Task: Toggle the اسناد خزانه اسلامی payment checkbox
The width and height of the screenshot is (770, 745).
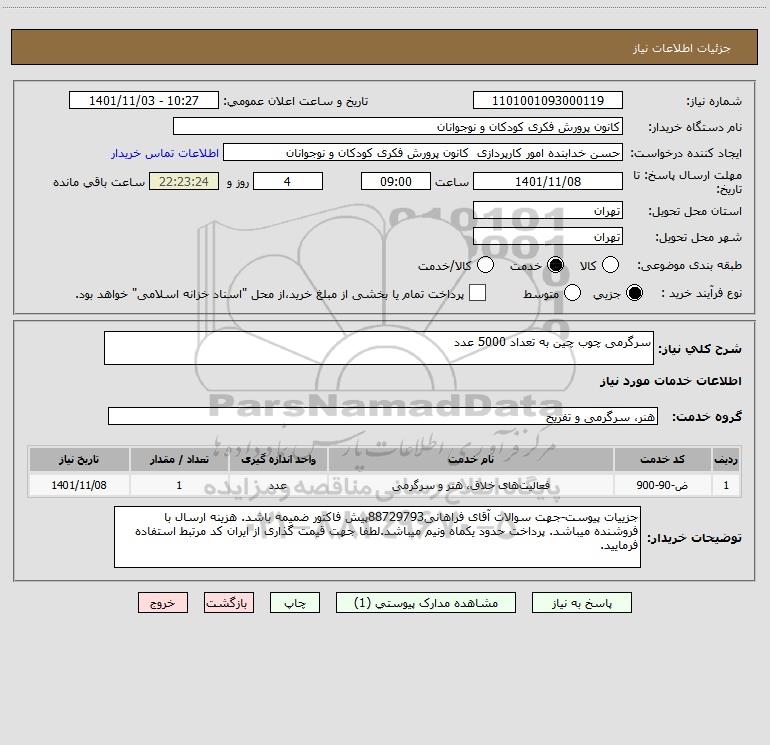Action: (477, 293)
